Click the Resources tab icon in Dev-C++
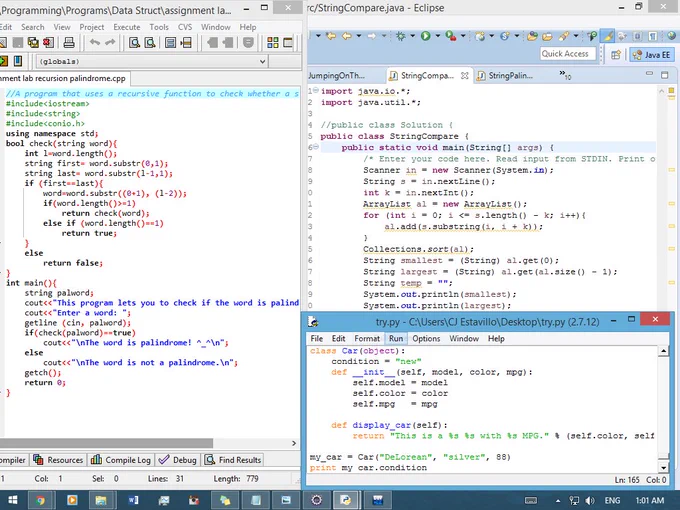 point(38,459)
